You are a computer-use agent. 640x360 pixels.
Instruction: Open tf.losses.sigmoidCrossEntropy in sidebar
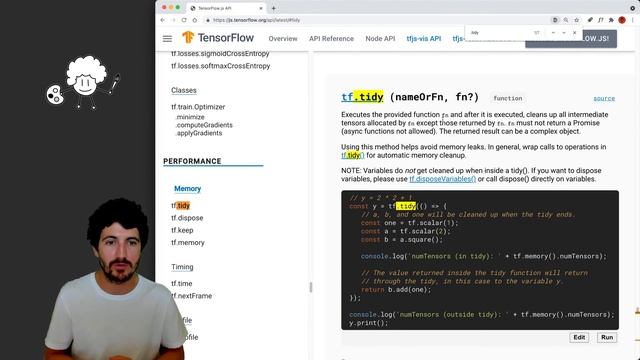pyautogui.click(x=220, y=53)
